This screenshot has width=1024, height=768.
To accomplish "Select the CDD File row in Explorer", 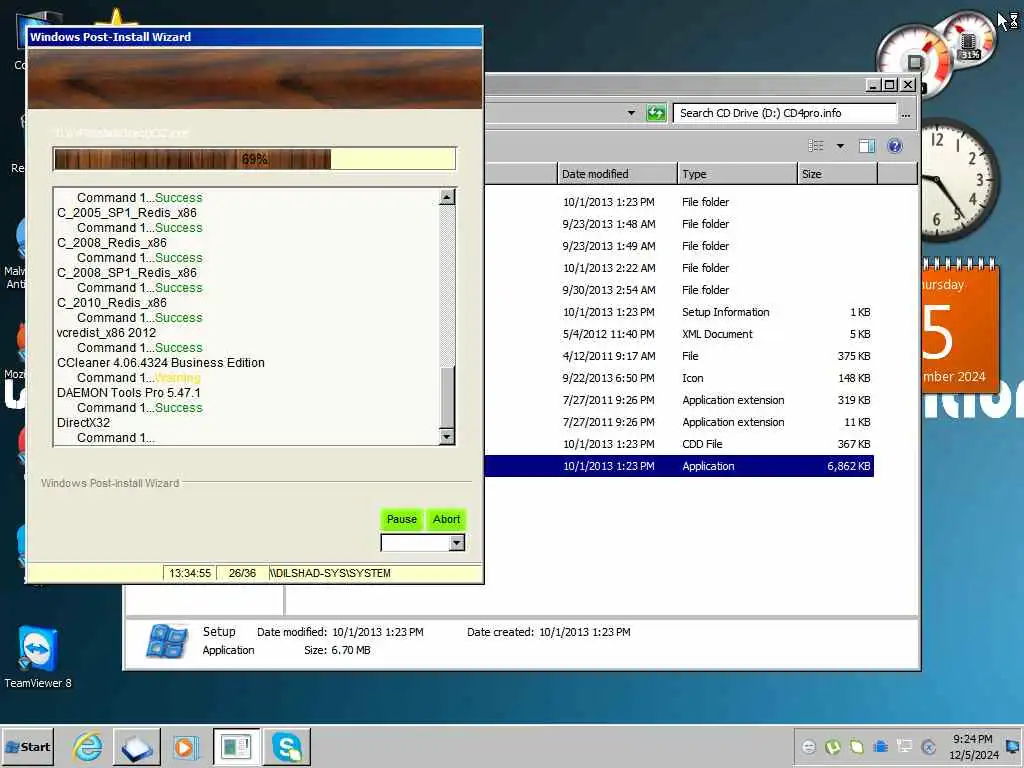I will (x=679, y=444).
